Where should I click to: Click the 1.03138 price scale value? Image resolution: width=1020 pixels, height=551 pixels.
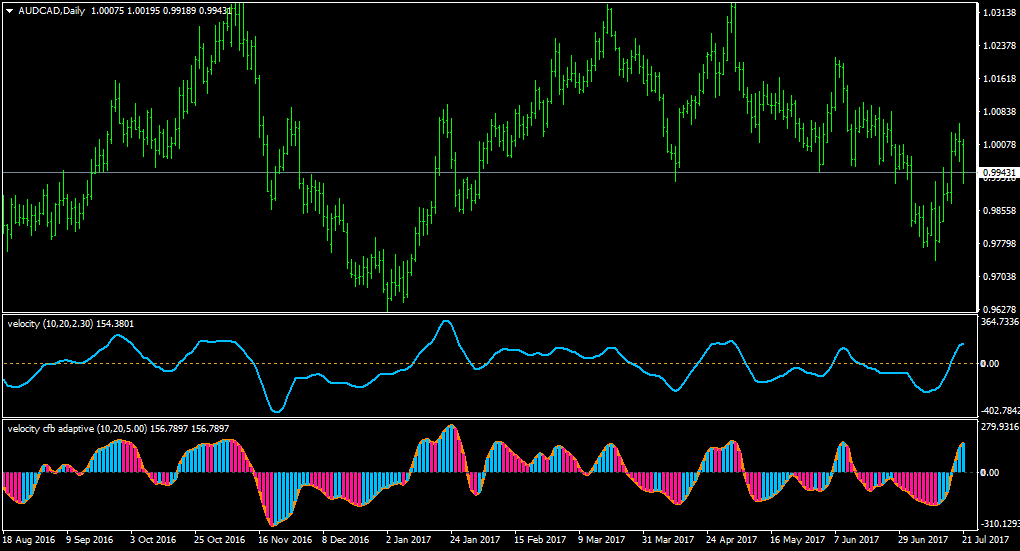[1000, 12]
